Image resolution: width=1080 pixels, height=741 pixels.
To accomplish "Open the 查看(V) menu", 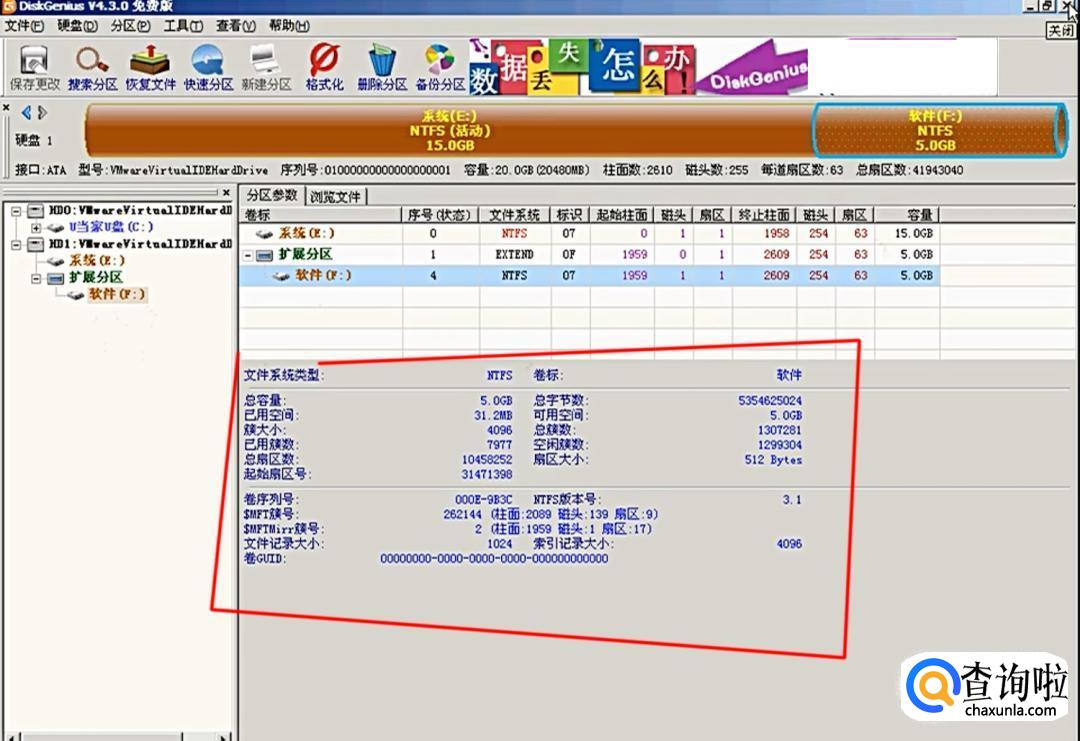I will click(x=236, y=26).
